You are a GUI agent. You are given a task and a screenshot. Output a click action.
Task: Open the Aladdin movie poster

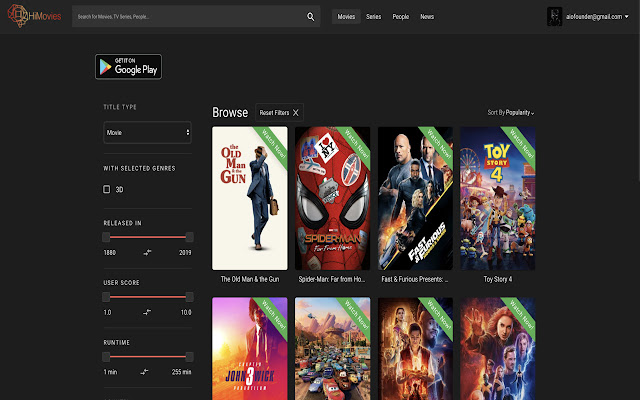coord(416,349)
